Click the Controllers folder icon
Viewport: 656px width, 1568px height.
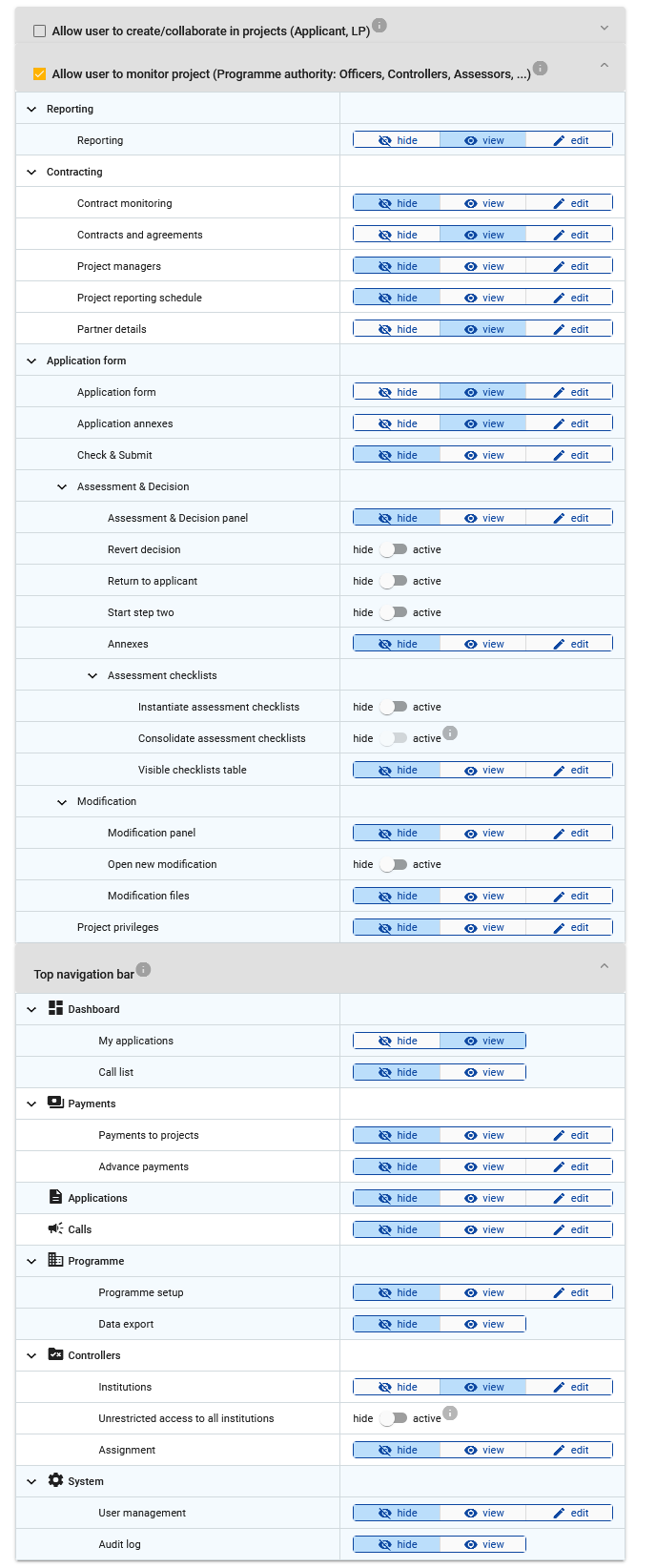pos(55,1354)
